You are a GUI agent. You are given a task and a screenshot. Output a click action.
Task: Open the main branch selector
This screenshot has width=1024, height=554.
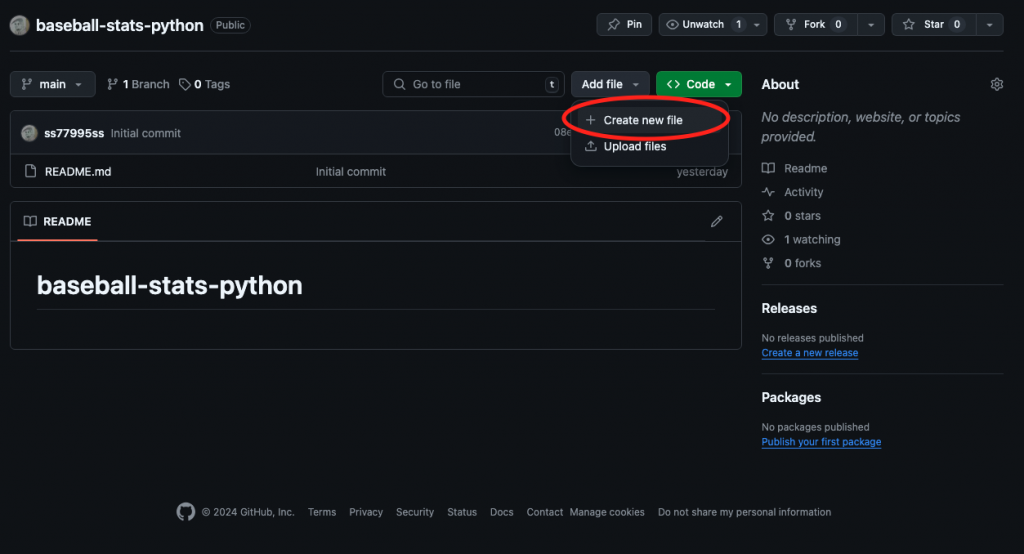click(52, 84)
